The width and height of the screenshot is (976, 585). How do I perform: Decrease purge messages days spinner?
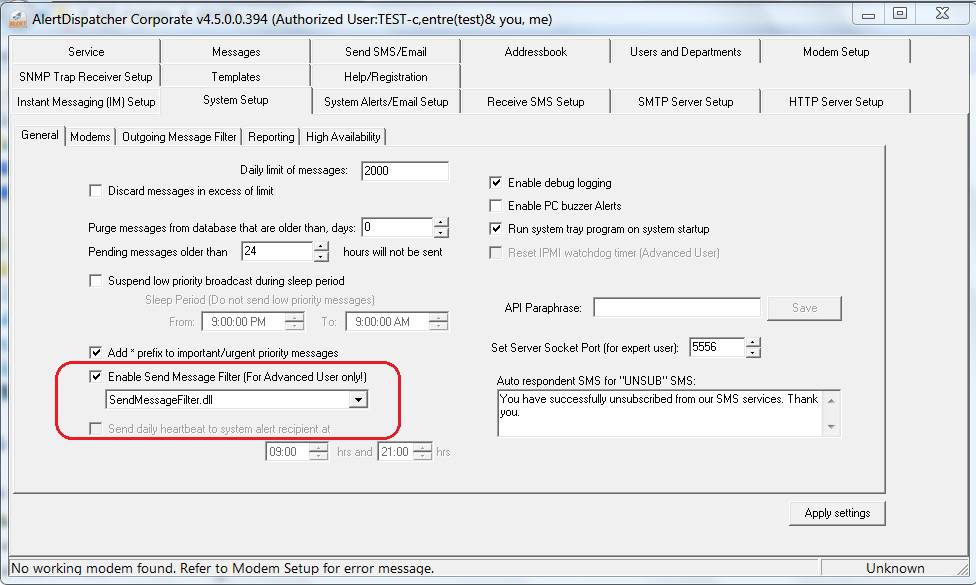[441, 233]
